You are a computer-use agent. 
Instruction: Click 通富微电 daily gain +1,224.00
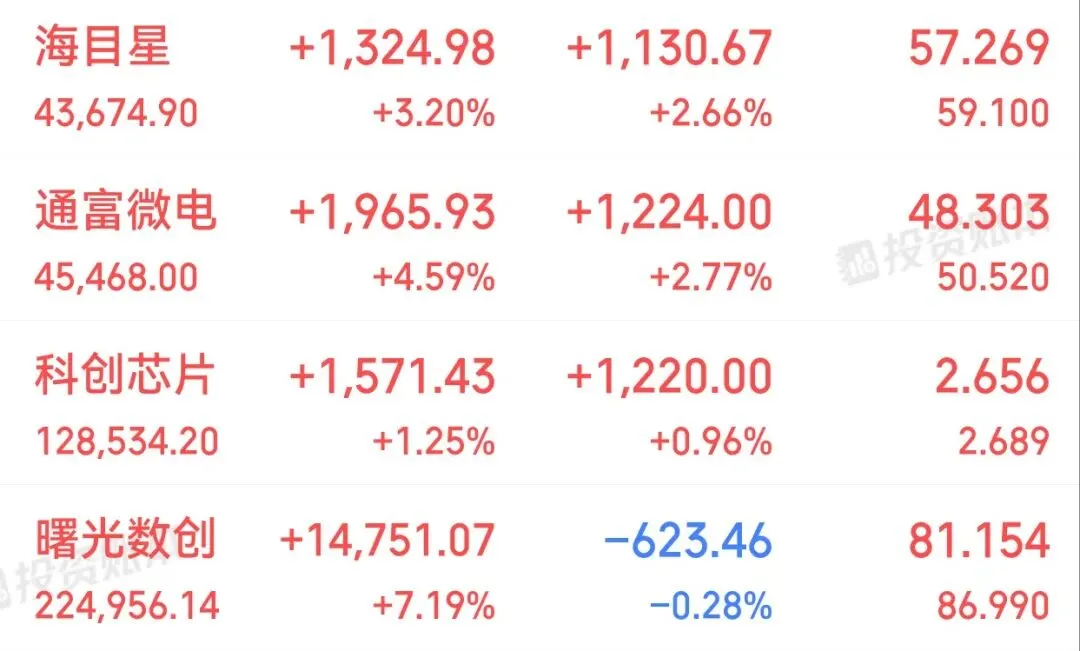click(x=669, y=212)
